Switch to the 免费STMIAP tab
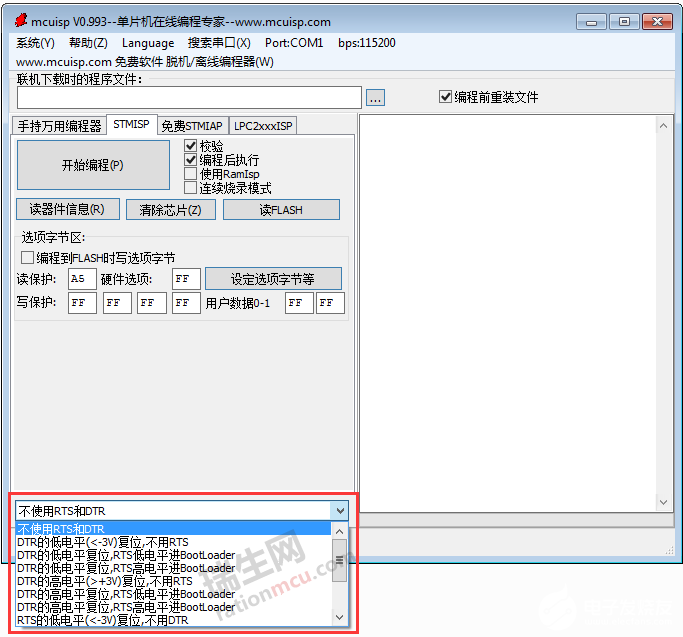This screenshot has height=637, width=683. 192,126
